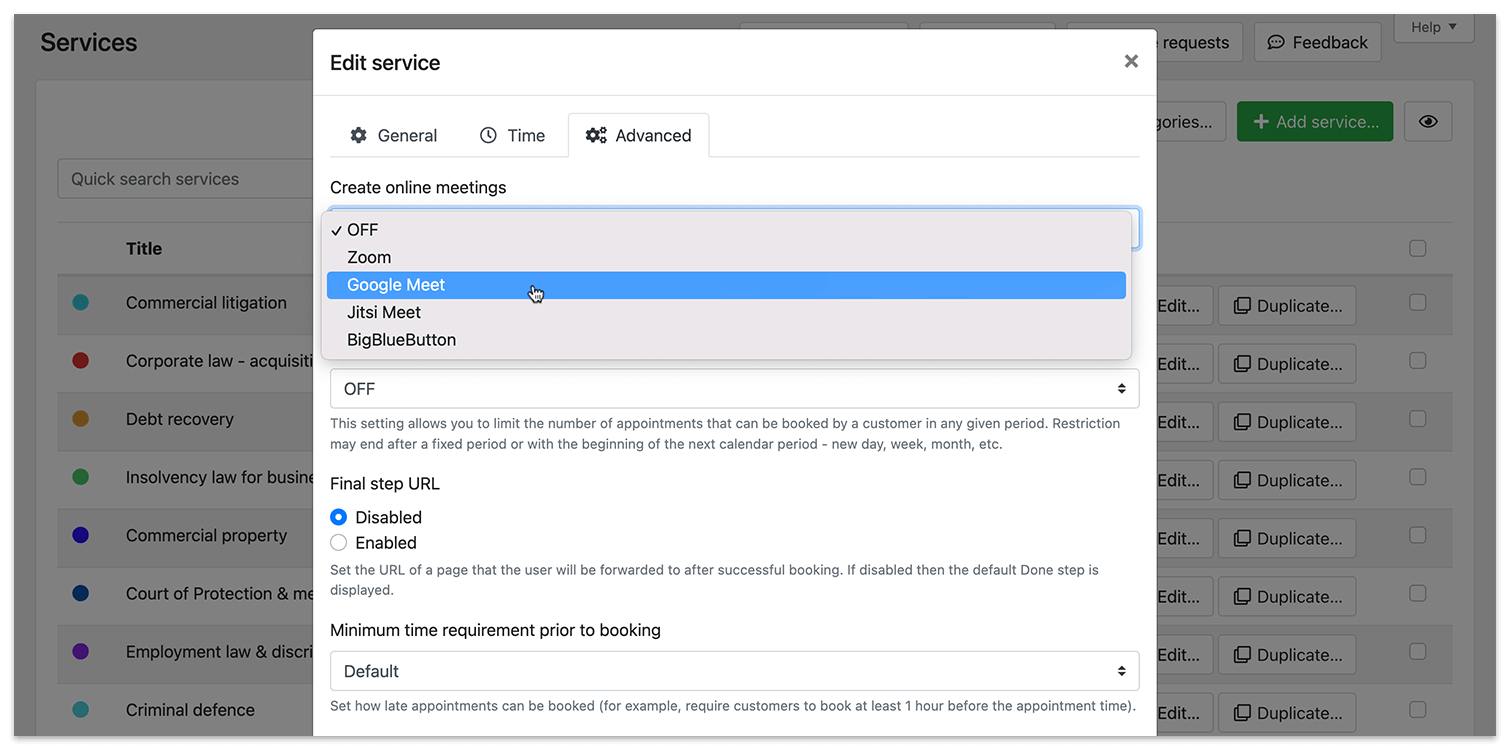Click the Commercial litigation service title

(x=206, y=302)
